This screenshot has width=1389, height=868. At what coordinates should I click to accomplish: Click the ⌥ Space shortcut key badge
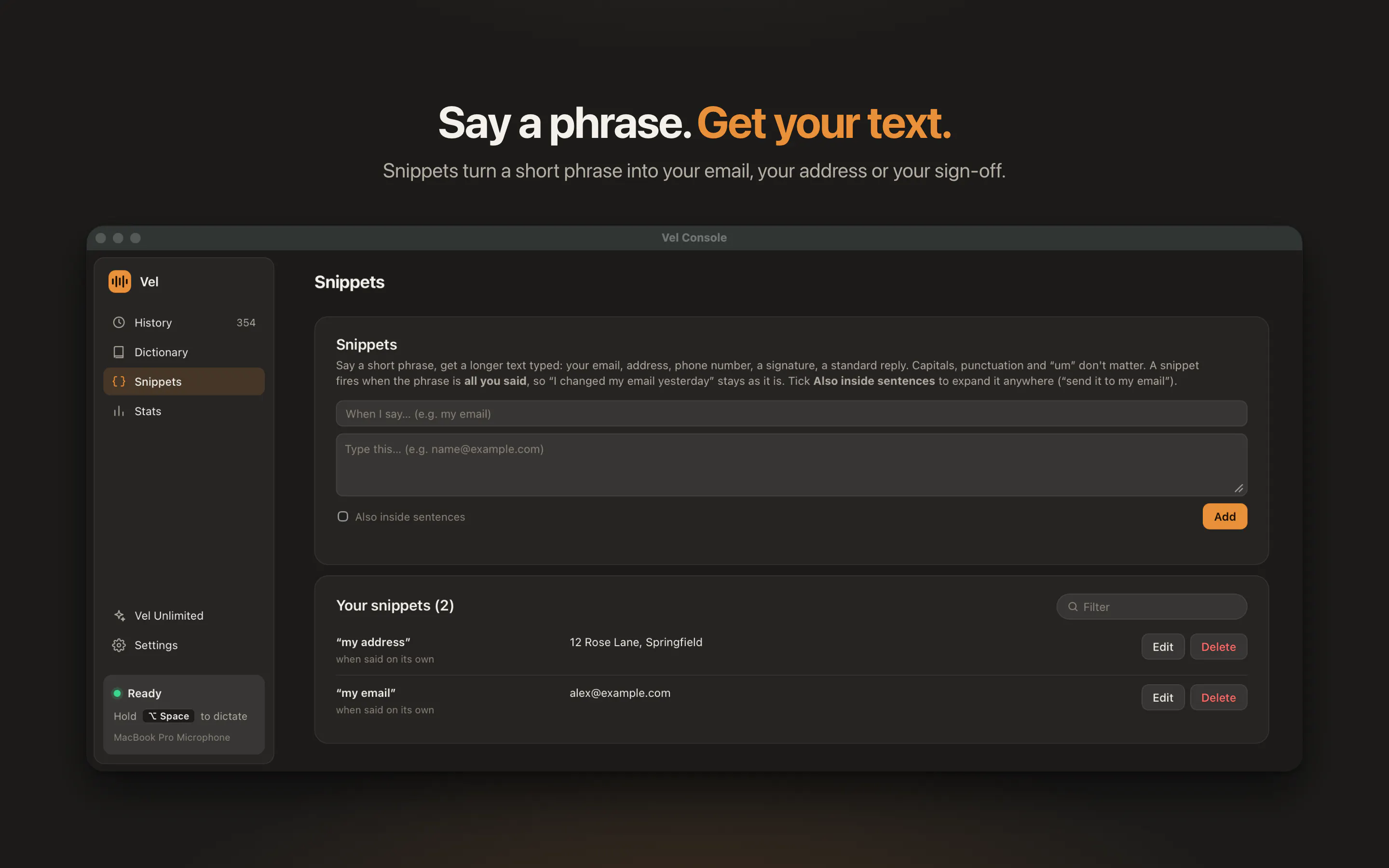click(168, 716)
